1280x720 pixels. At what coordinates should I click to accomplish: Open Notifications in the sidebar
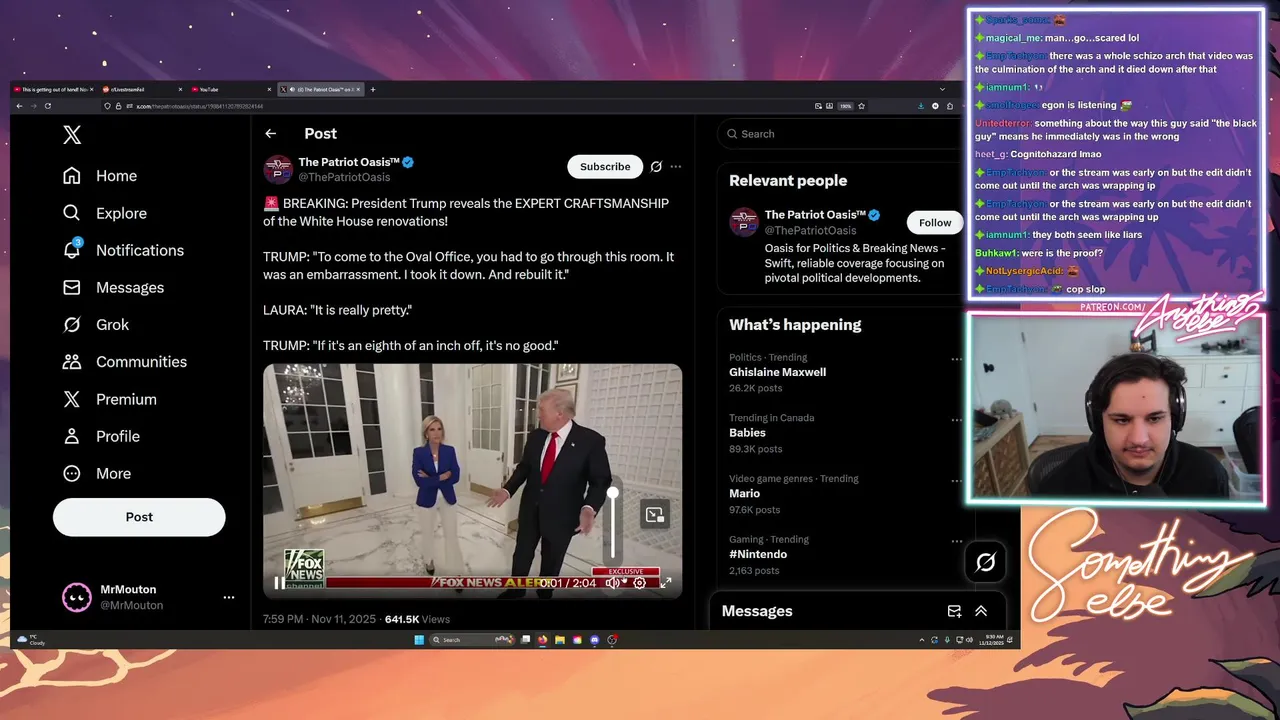pos(123,250)
